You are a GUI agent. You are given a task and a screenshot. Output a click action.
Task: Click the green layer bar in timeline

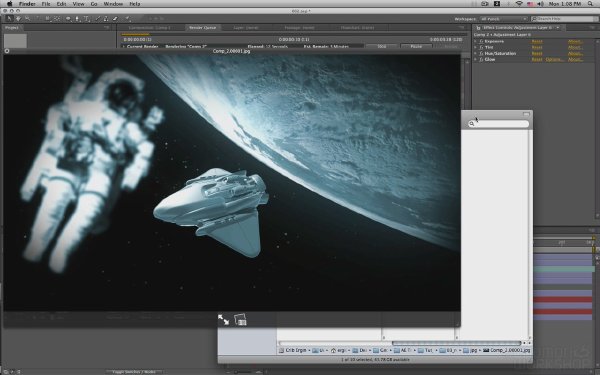click(563, 269)
